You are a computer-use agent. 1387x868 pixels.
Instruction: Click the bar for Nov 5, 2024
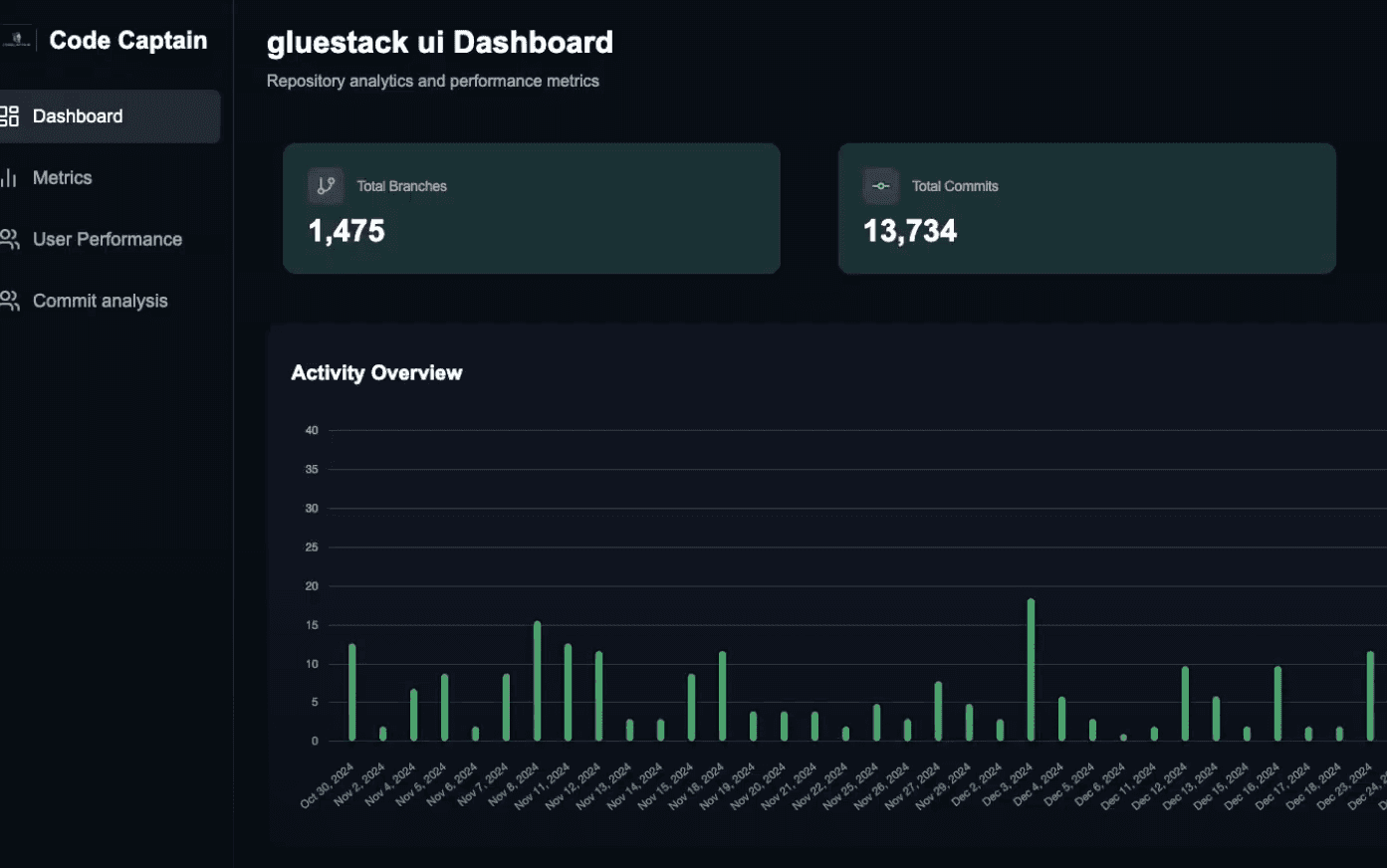pos(445,708)
